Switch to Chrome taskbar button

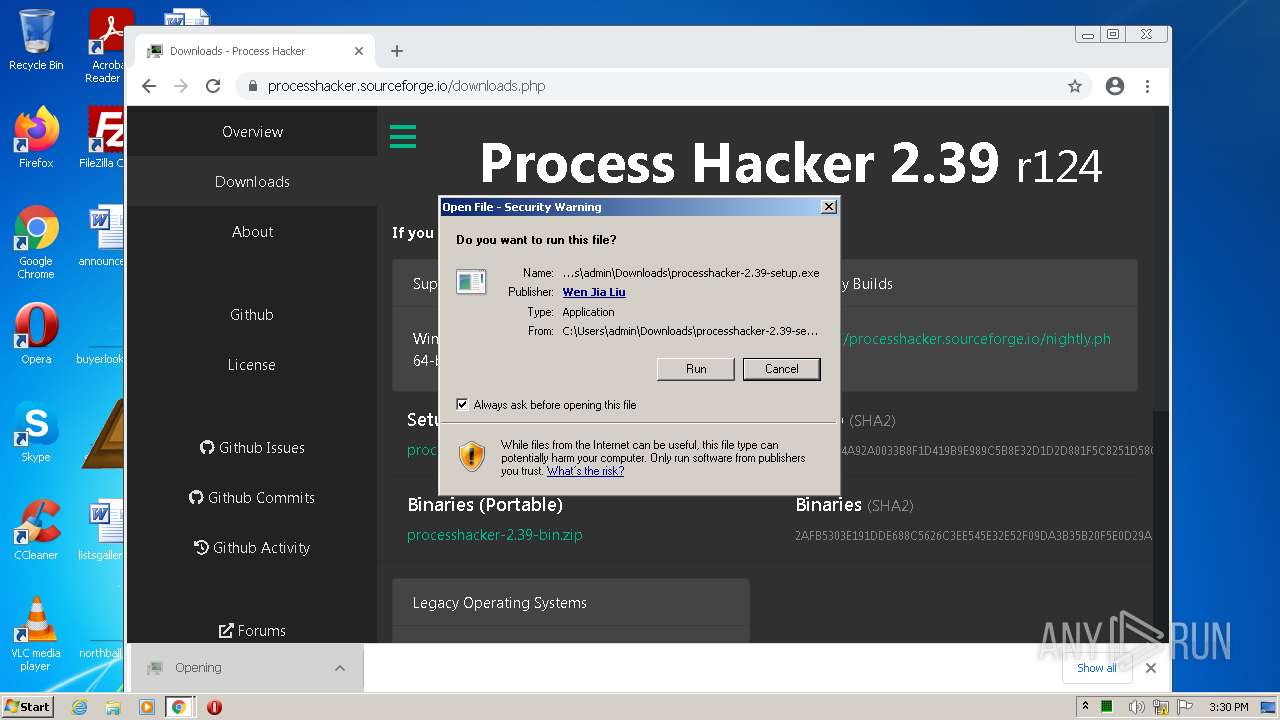(179, 707)
